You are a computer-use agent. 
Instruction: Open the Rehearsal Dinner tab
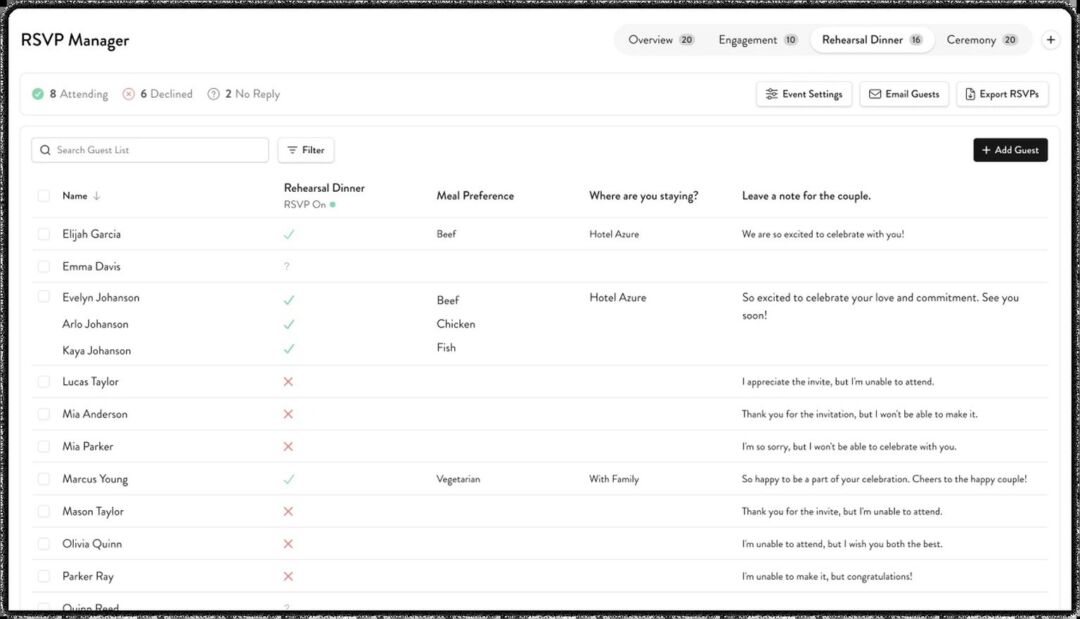(872, 40)
